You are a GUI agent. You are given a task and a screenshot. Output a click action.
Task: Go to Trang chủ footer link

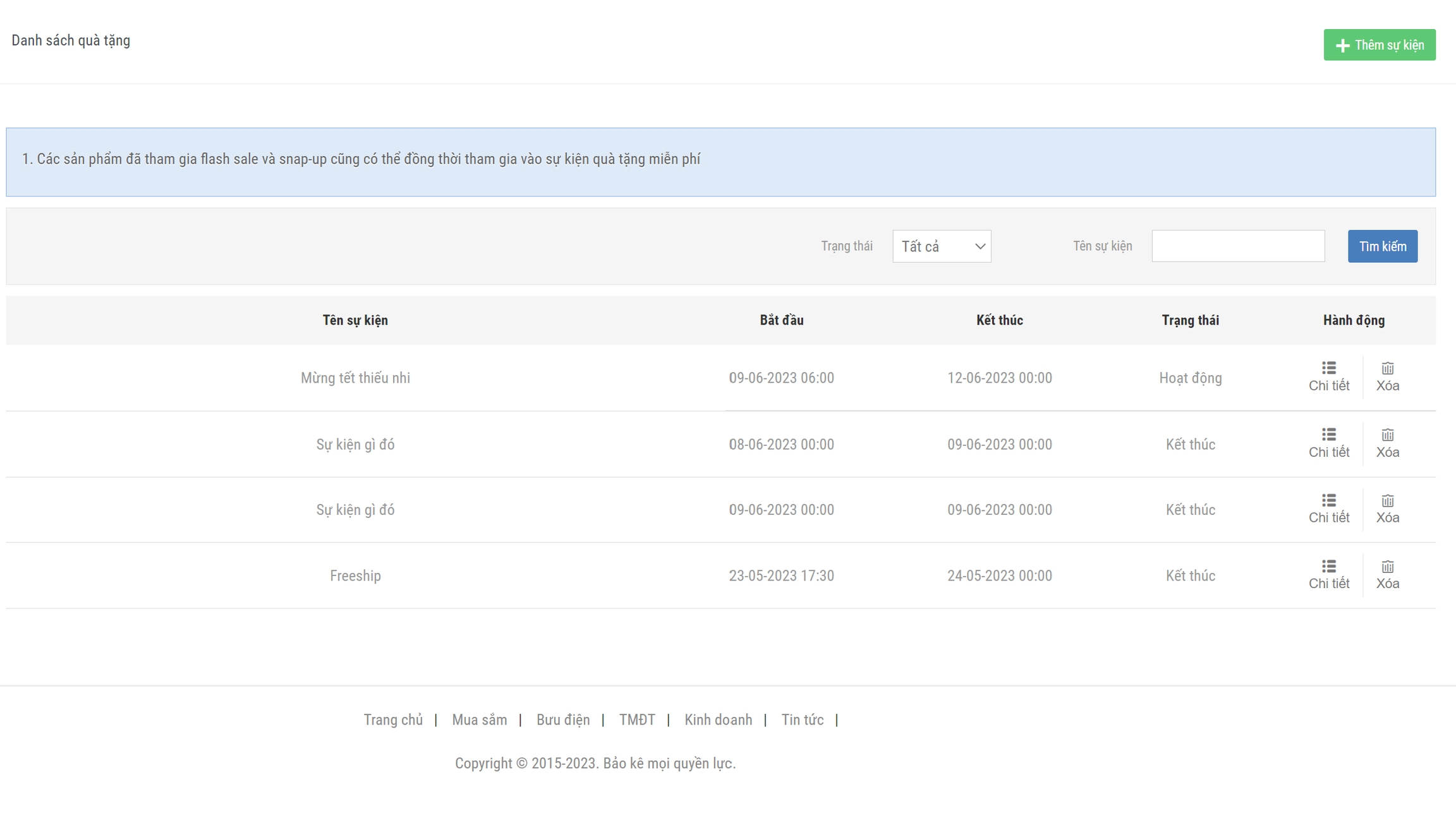393,720
